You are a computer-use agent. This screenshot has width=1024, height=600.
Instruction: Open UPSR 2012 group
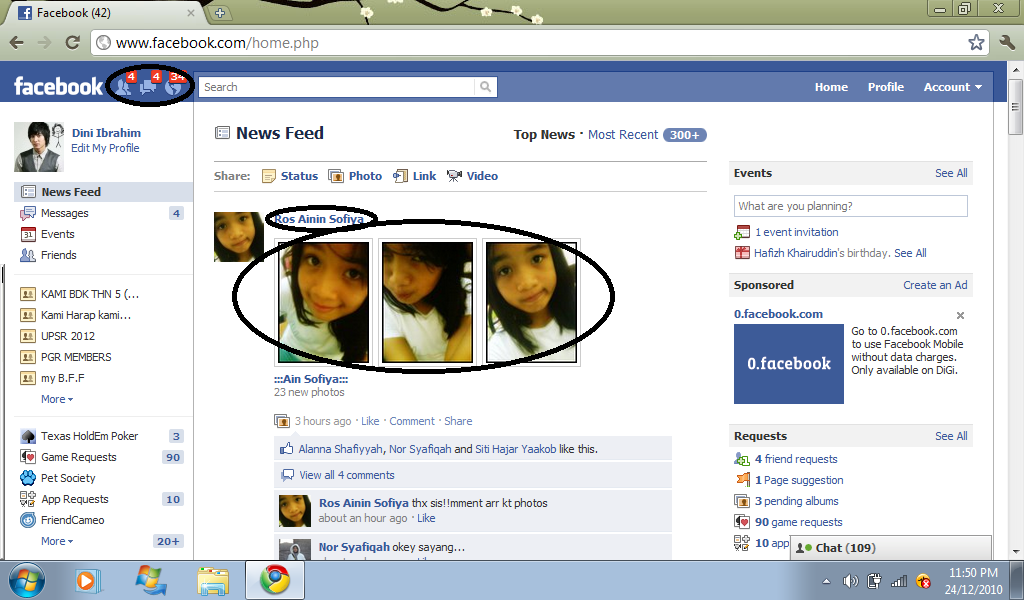(x=68, y=336)
